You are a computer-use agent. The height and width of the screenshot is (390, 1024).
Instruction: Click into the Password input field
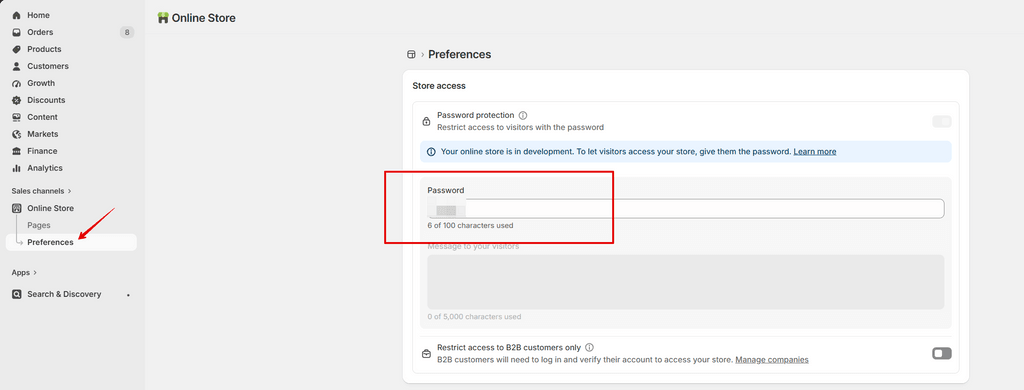click(686, 209)
